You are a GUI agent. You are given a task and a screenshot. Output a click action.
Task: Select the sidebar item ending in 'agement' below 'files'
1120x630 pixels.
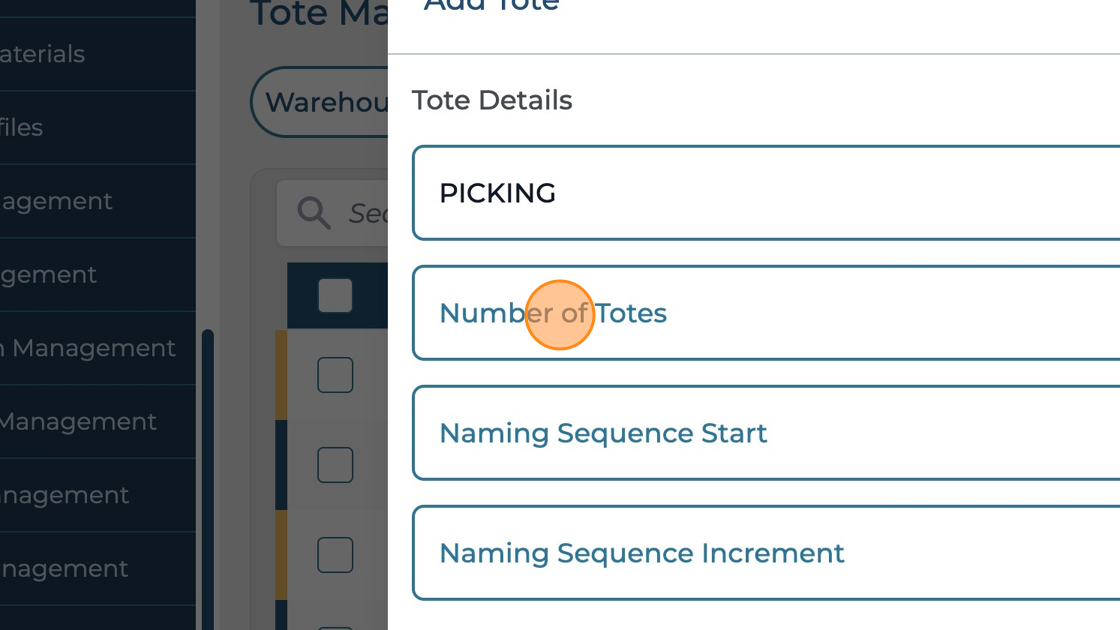(56, 201)
